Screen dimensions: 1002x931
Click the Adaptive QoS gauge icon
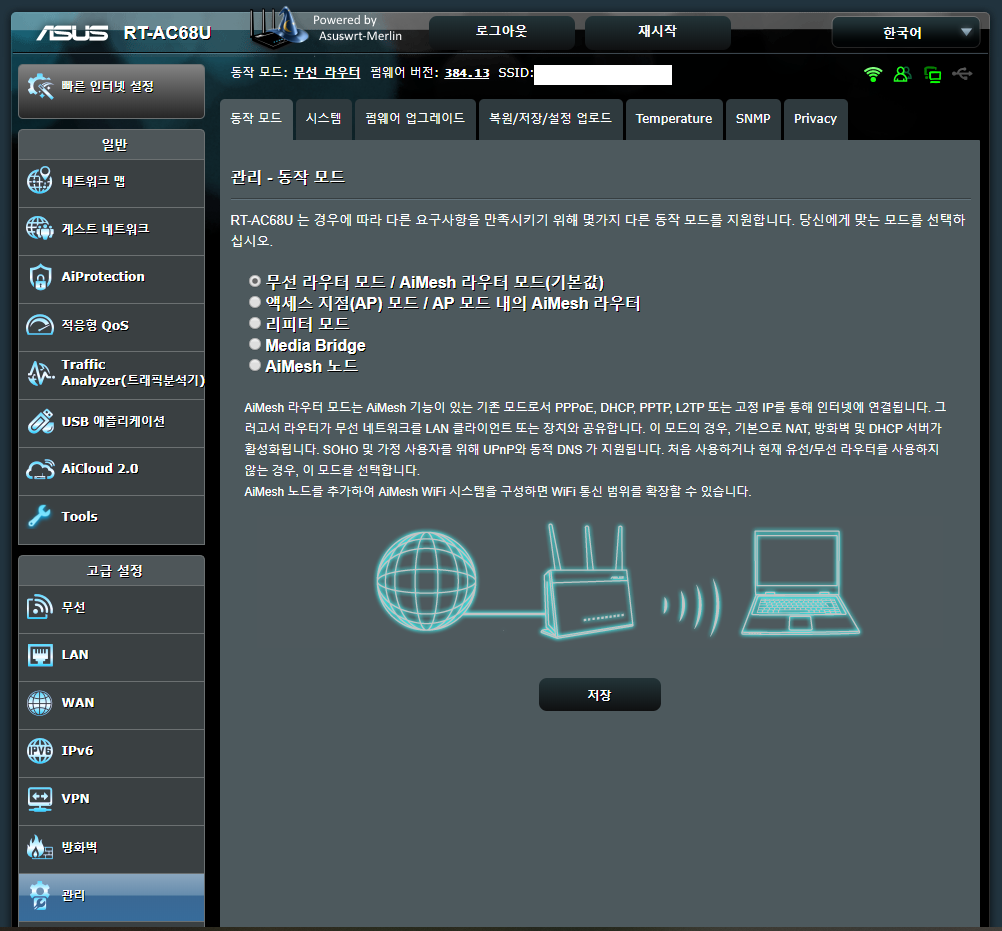pyautogui.click(x=40, y=325)
